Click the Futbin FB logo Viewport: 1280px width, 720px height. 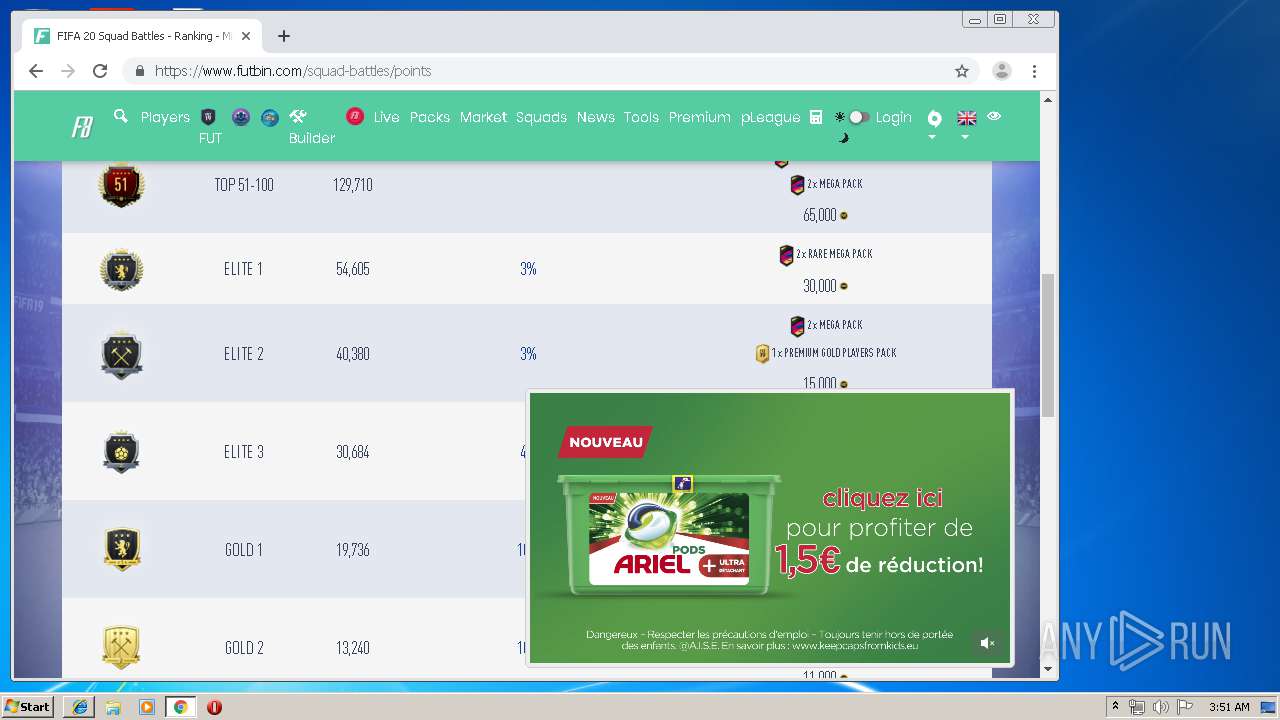point(82,127)
